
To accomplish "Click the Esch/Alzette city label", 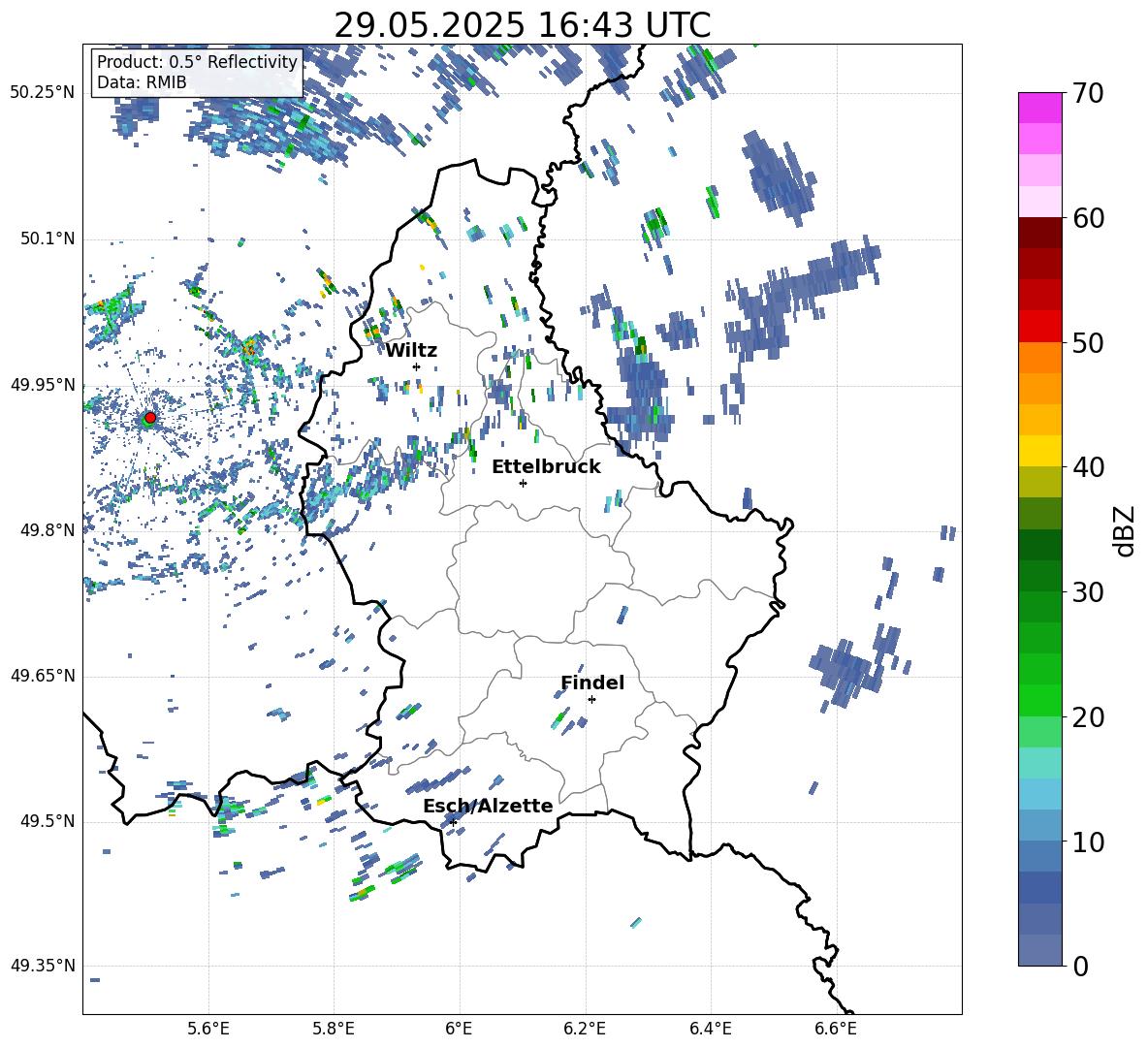I will 488,806.
